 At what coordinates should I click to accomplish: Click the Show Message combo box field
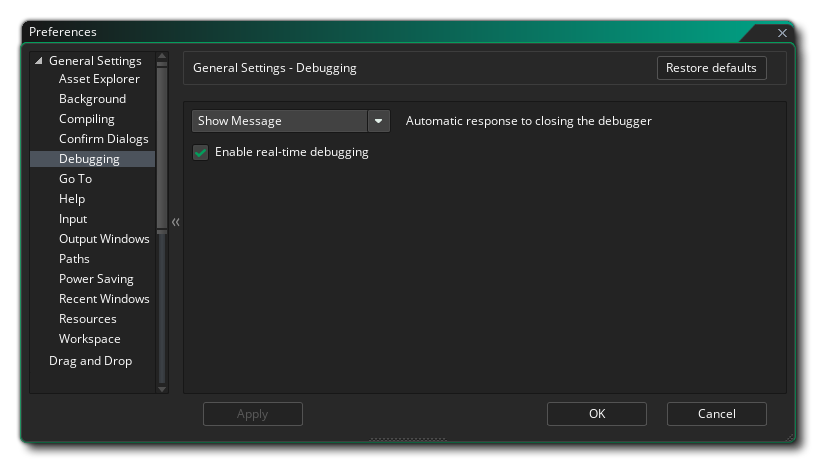[280, 121]
